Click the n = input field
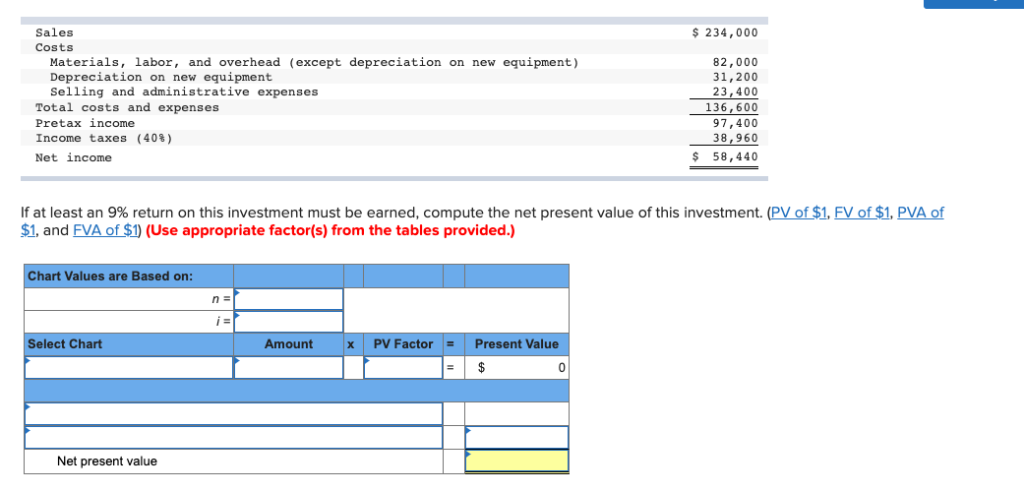Viewport: 1024px width, 492px height. [x=289, y=299]
